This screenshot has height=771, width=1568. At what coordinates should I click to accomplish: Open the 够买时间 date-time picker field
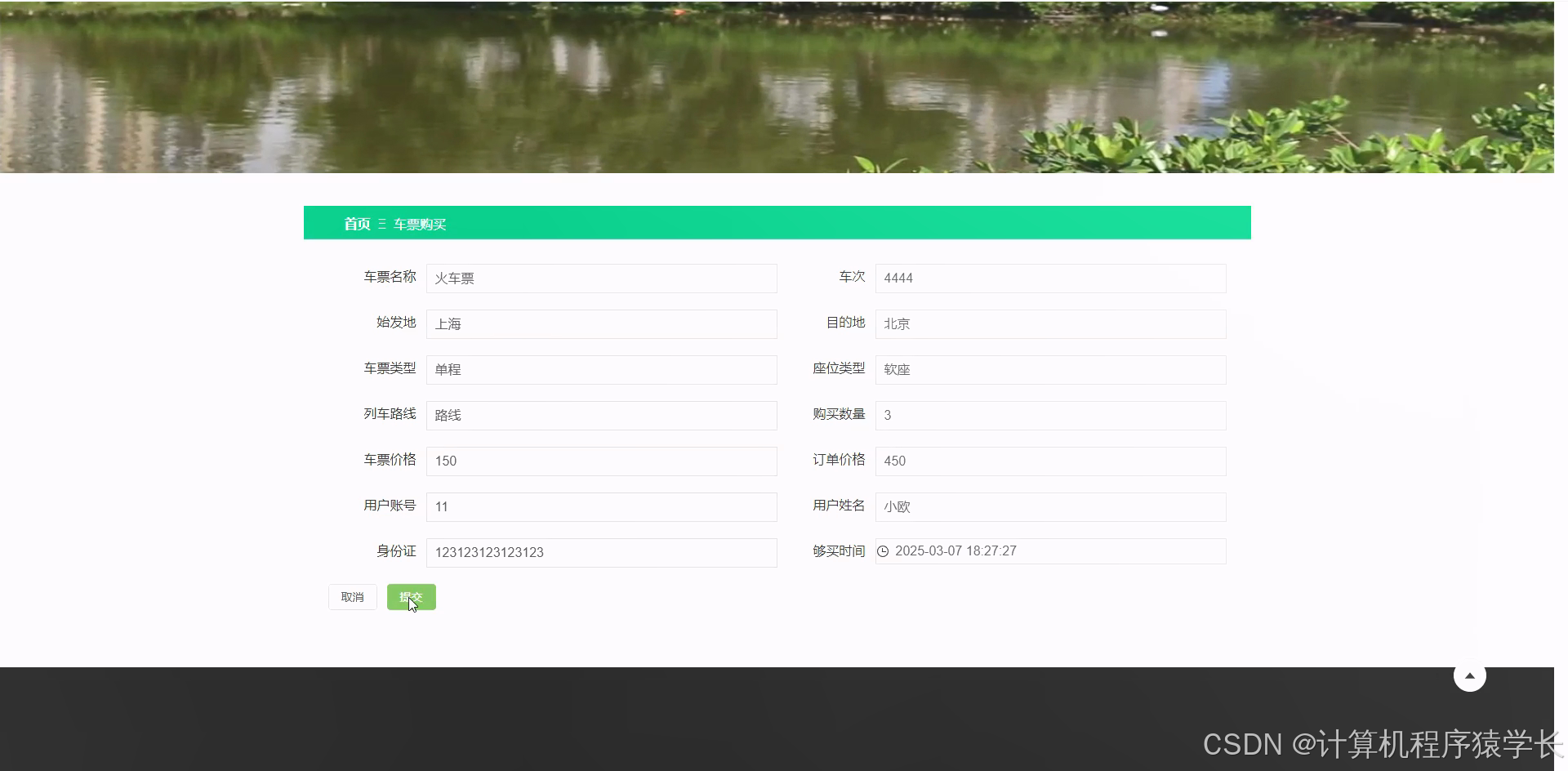pyautogui.click(x=1050, y=551)
